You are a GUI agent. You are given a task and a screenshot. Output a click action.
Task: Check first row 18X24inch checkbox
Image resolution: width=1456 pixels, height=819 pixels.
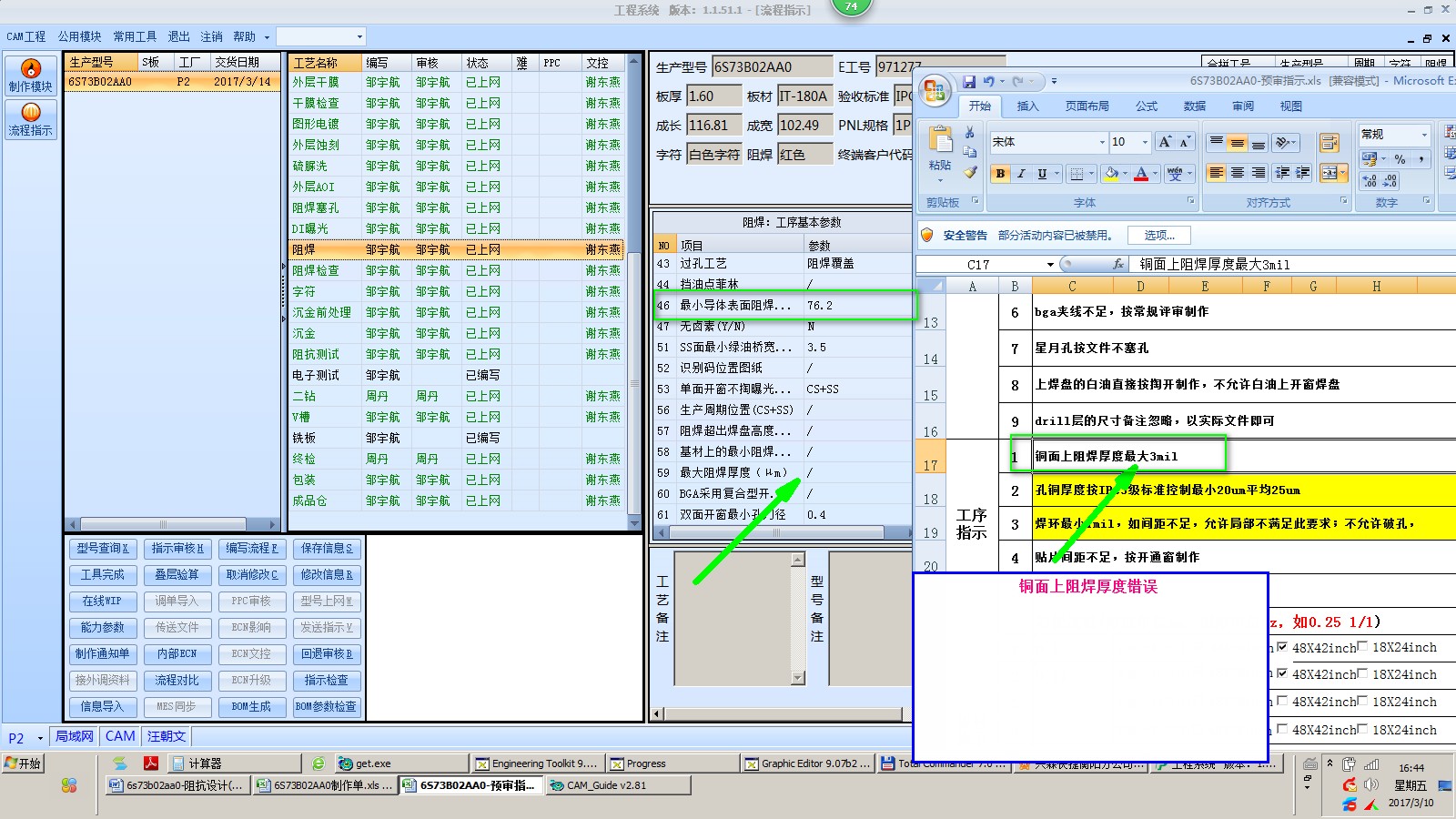pyautogui.click(x=1363, y=647)
